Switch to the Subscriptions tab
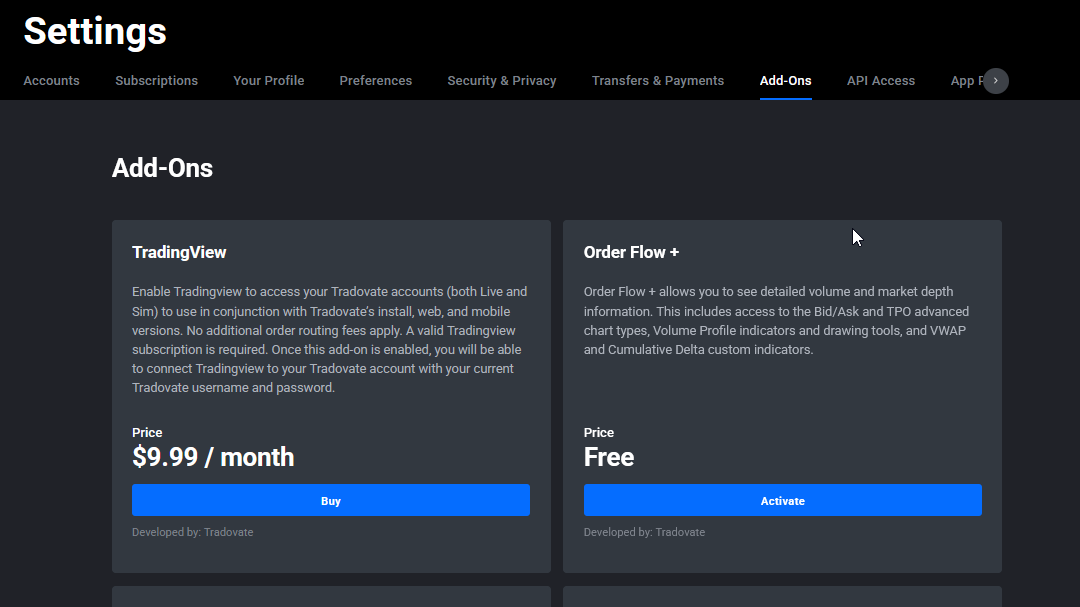 pos(156,81)
